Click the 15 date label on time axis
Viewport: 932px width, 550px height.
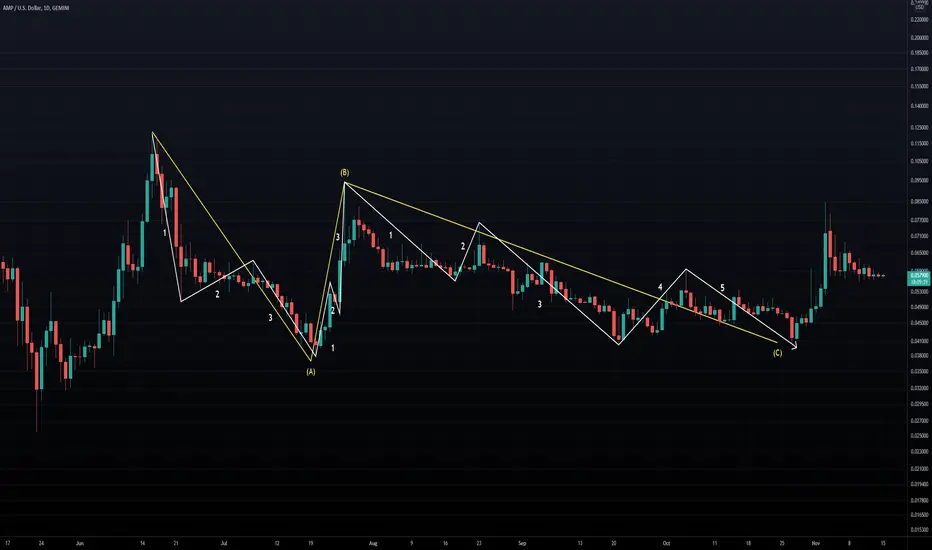883,543
